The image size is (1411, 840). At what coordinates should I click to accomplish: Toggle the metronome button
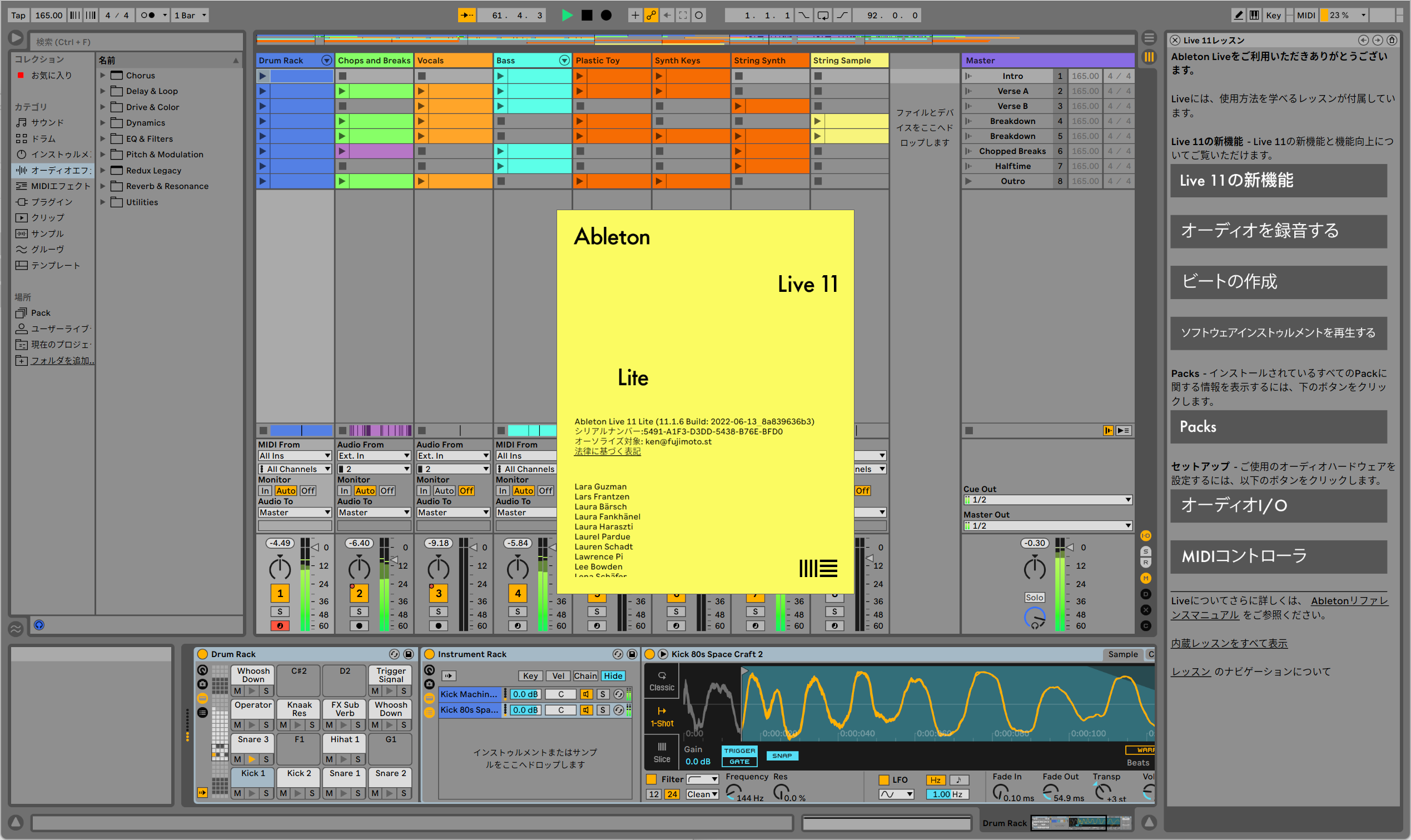tap(149, 15)
